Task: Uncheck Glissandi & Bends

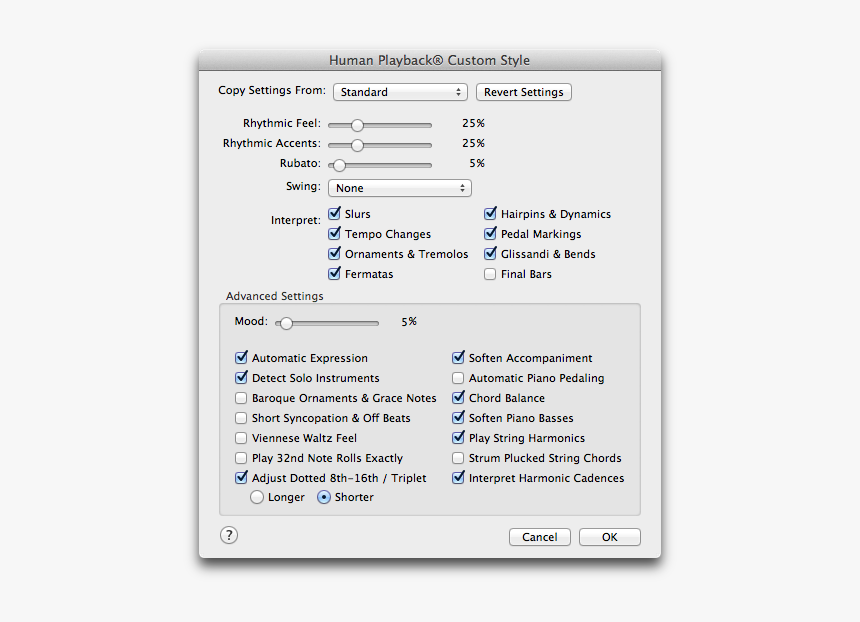Action: click(490, 253)
